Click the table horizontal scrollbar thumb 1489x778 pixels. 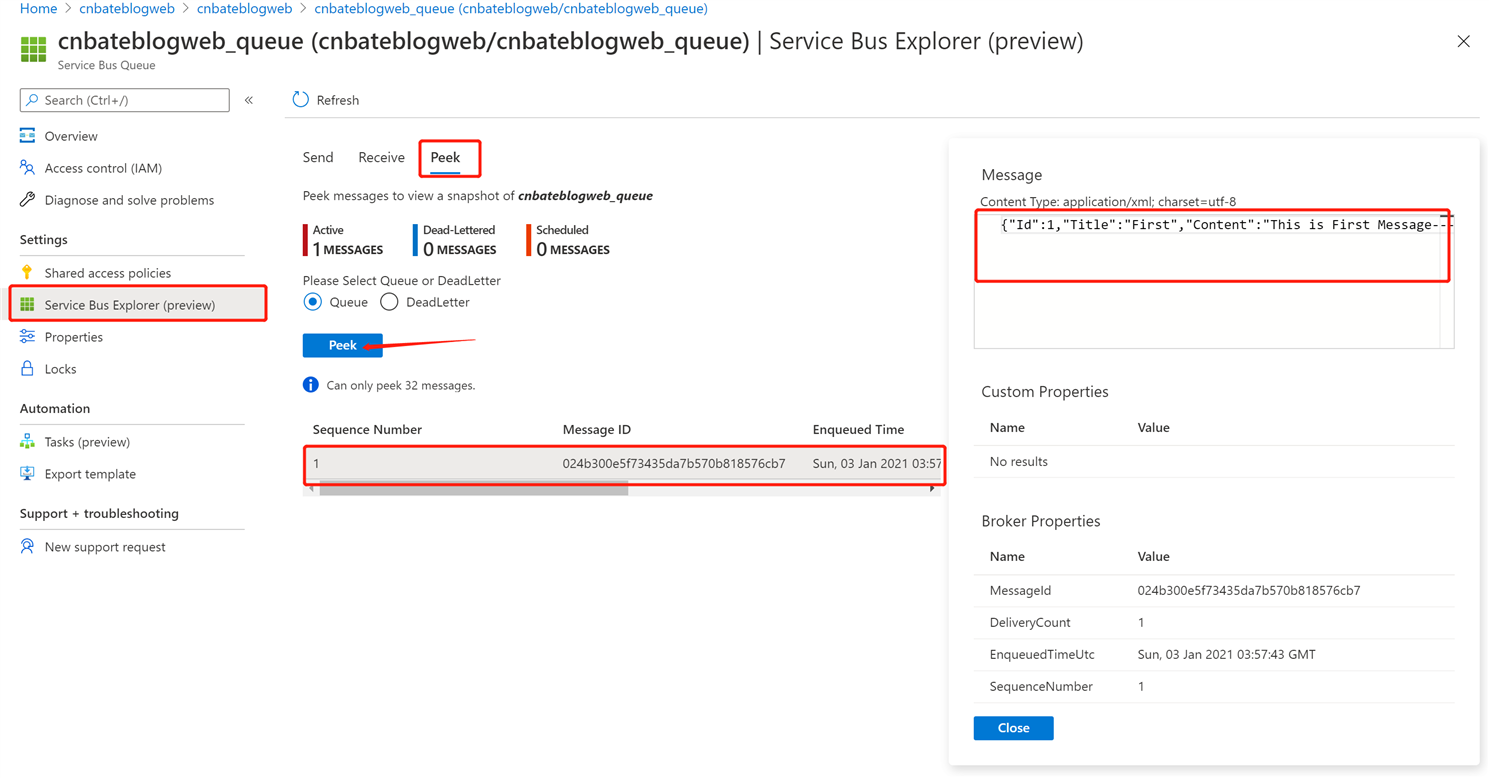473,489
